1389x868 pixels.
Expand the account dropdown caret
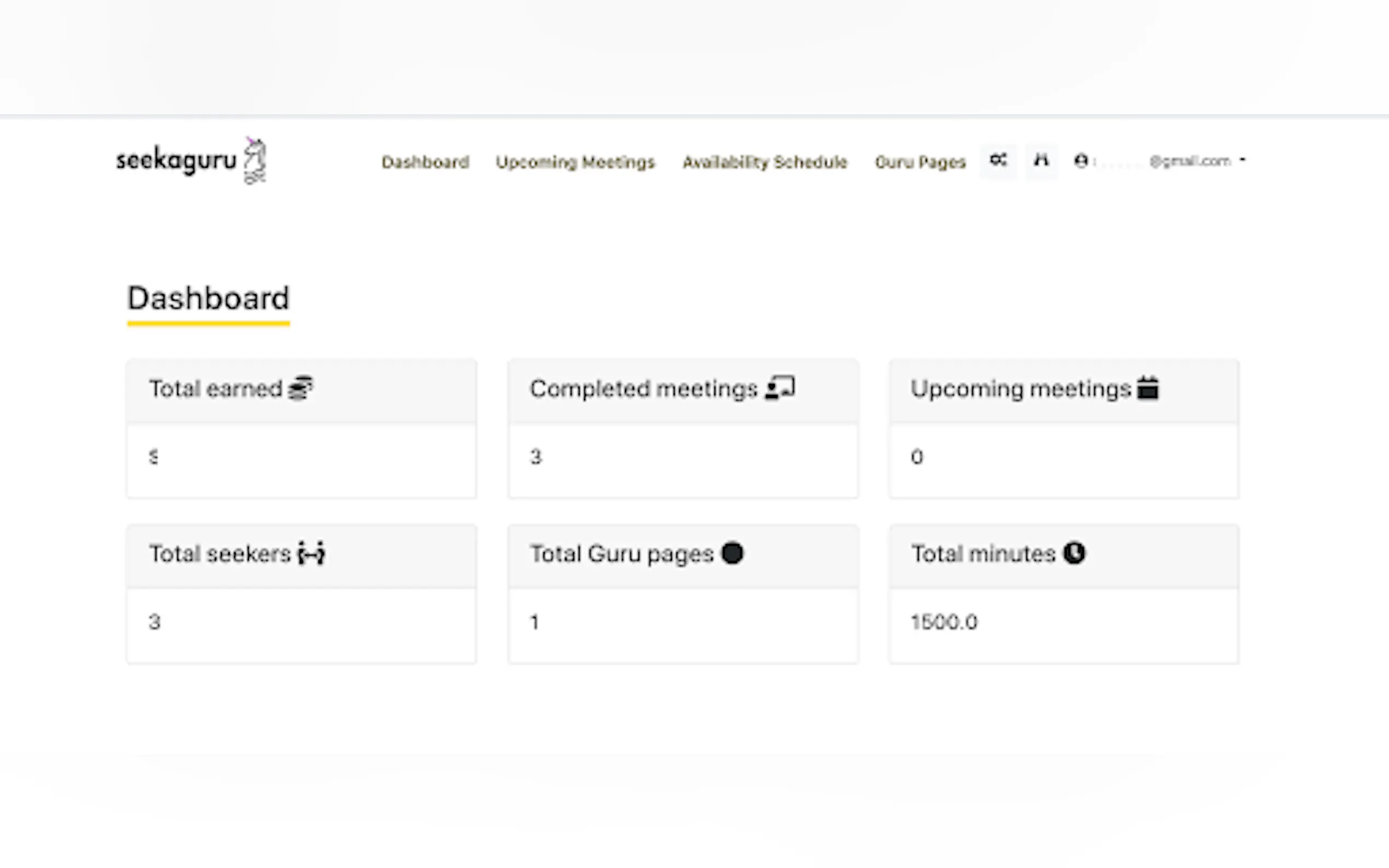point(1242,160)
